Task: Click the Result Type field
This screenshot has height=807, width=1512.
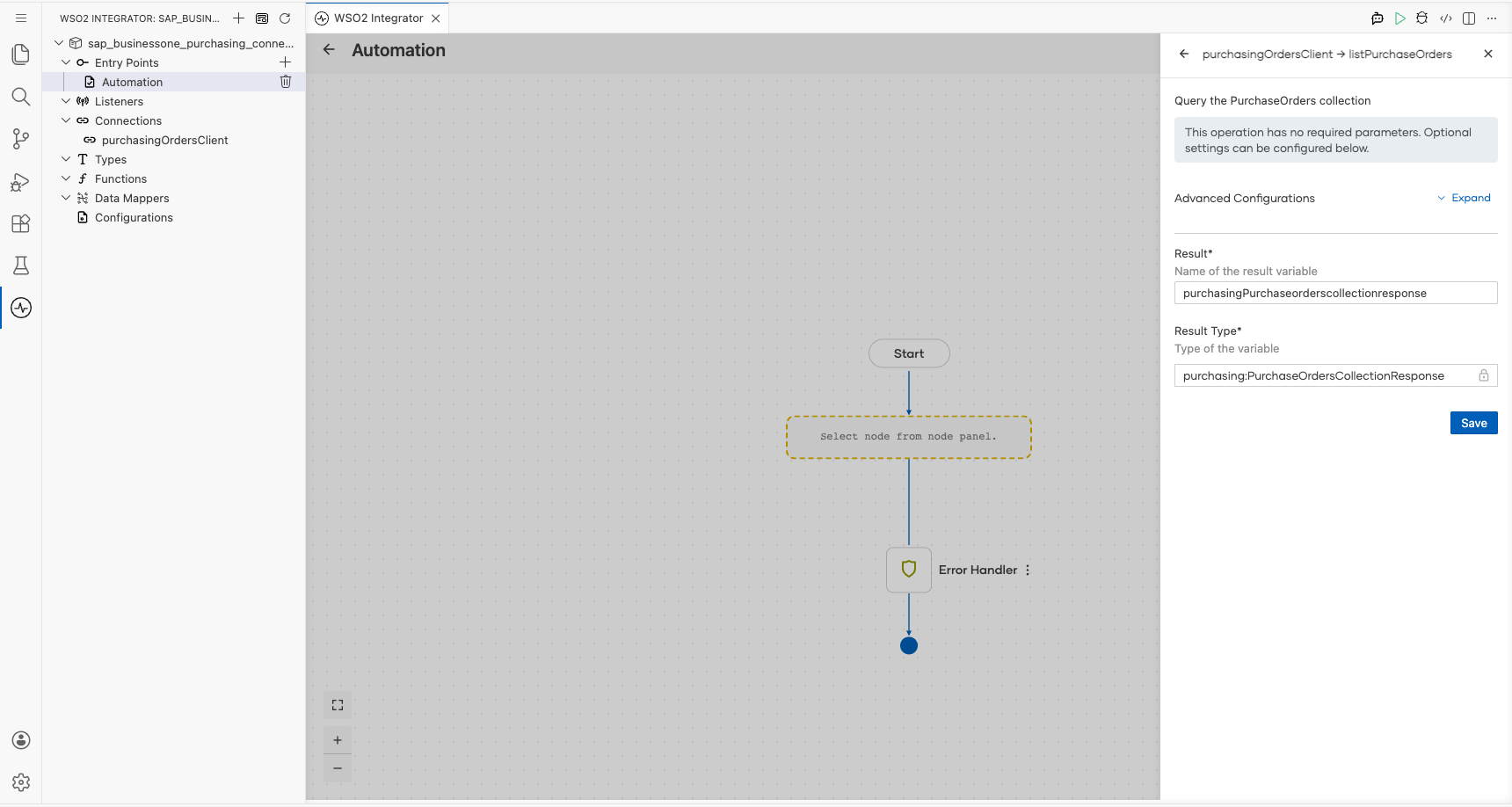Action: point(1336,375)
